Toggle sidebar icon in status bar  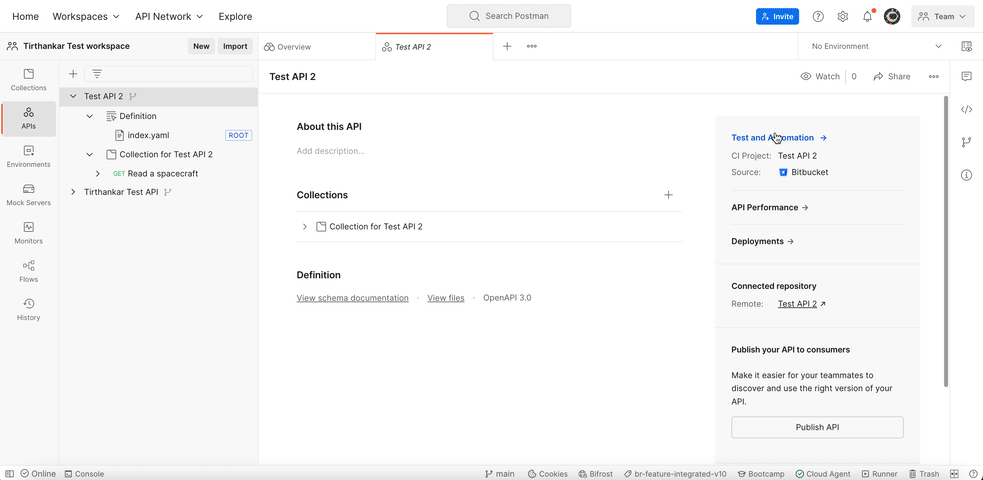click(x=10, y=474)
